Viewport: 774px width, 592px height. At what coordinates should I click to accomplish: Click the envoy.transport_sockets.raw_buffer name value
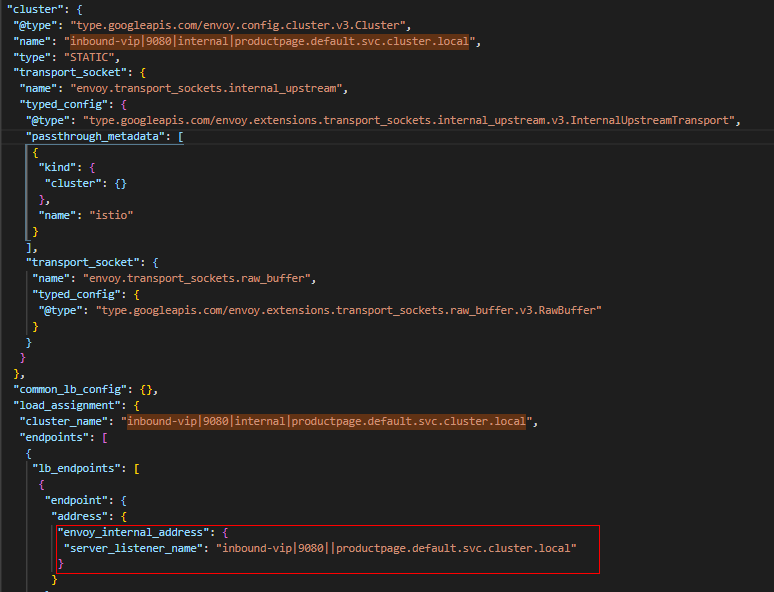coord(196,278)
